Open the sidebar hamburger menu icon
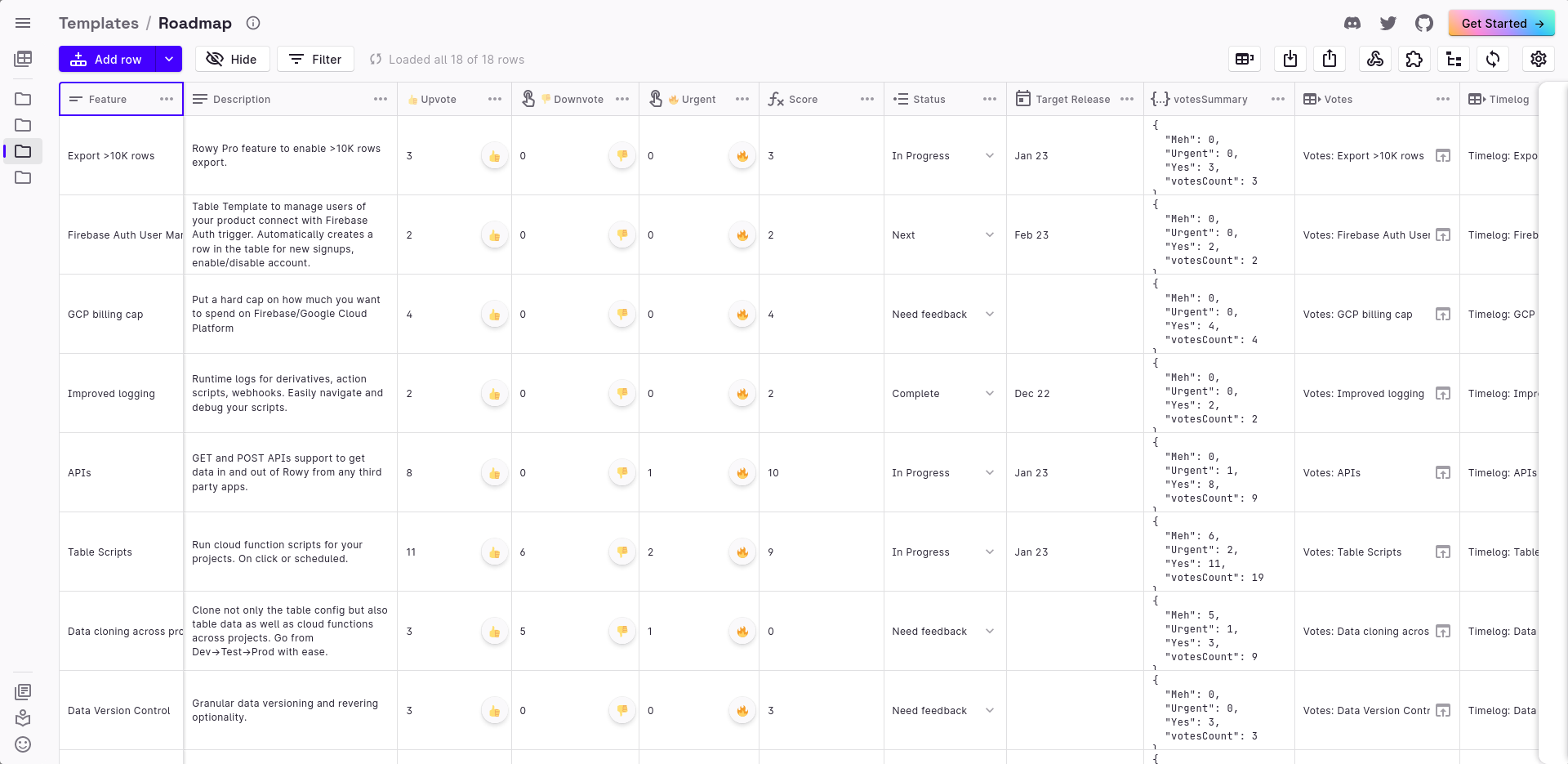1568x764 pixels. tap(23, 23)
